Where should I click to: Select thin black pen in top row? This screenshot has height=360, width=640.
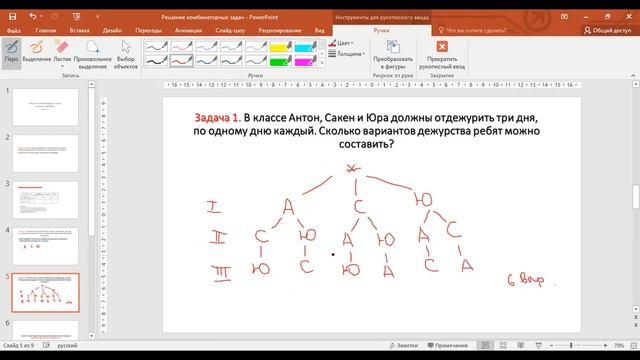click(157, 46)
